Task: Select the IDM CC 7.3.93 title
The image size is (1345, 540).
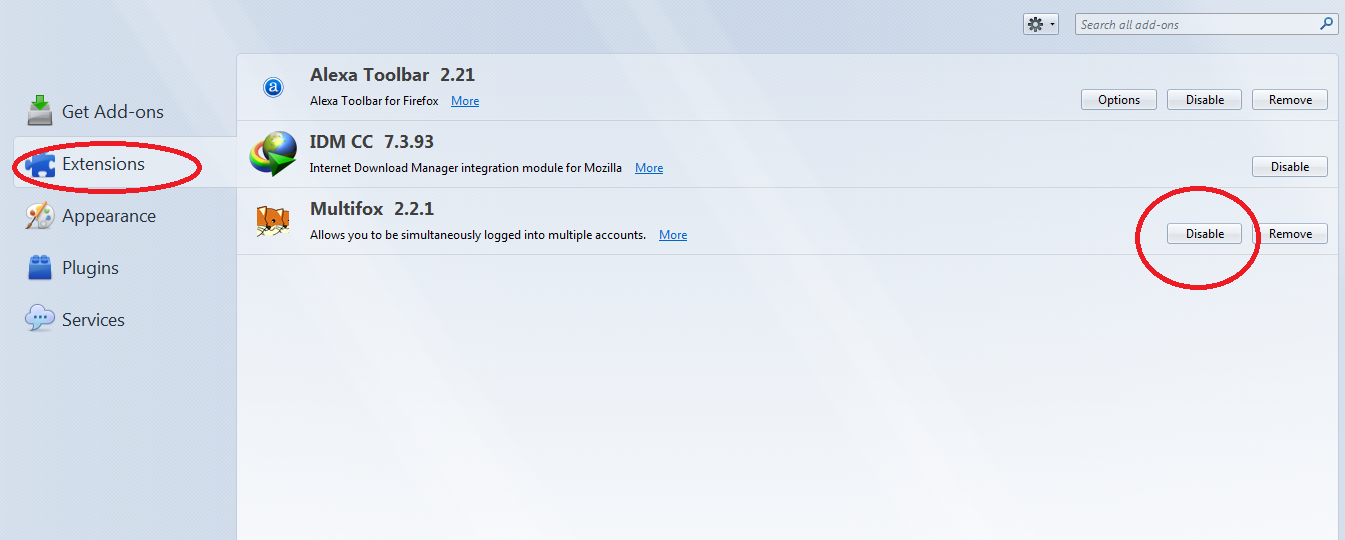Action: point(372,142)
